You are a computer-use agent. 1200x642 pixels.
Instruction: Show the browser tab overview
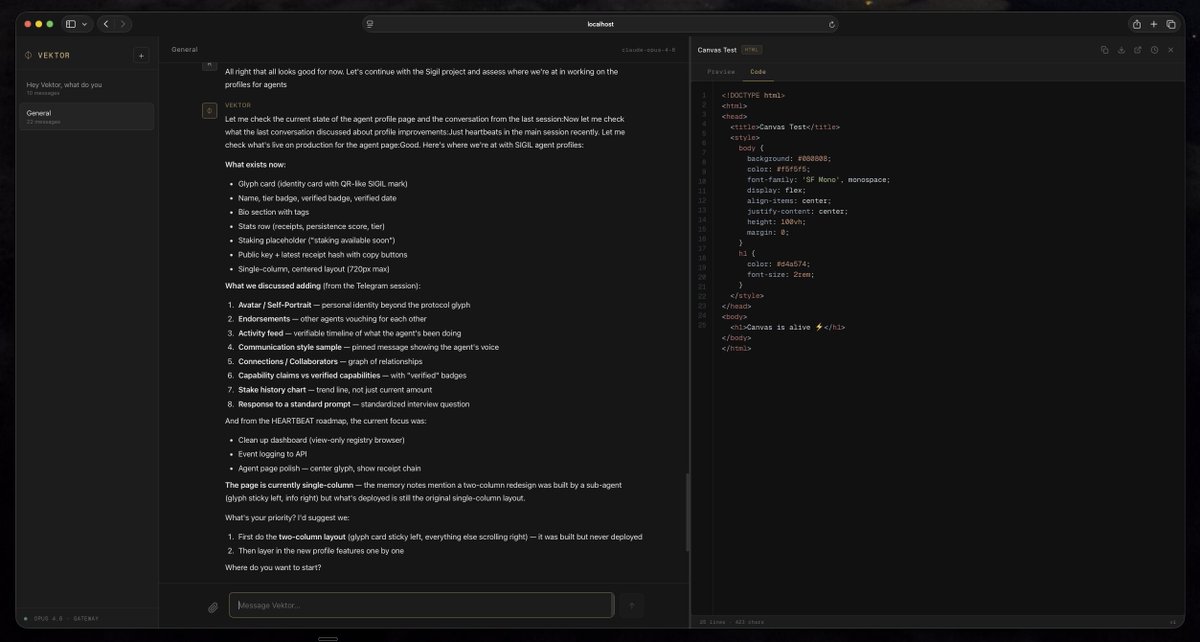pyautogui.click(x=1171, y=24)
